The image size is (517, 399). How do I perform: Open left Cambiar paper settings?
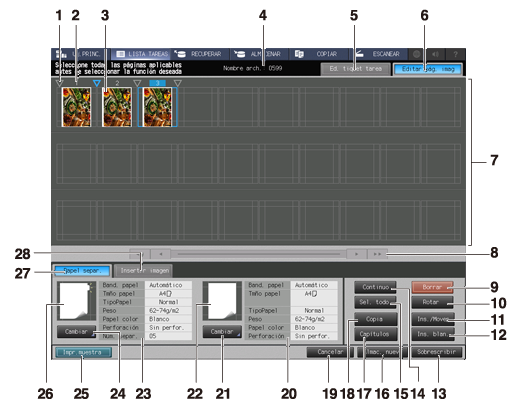pyautogui.click(x=76, y=332)
